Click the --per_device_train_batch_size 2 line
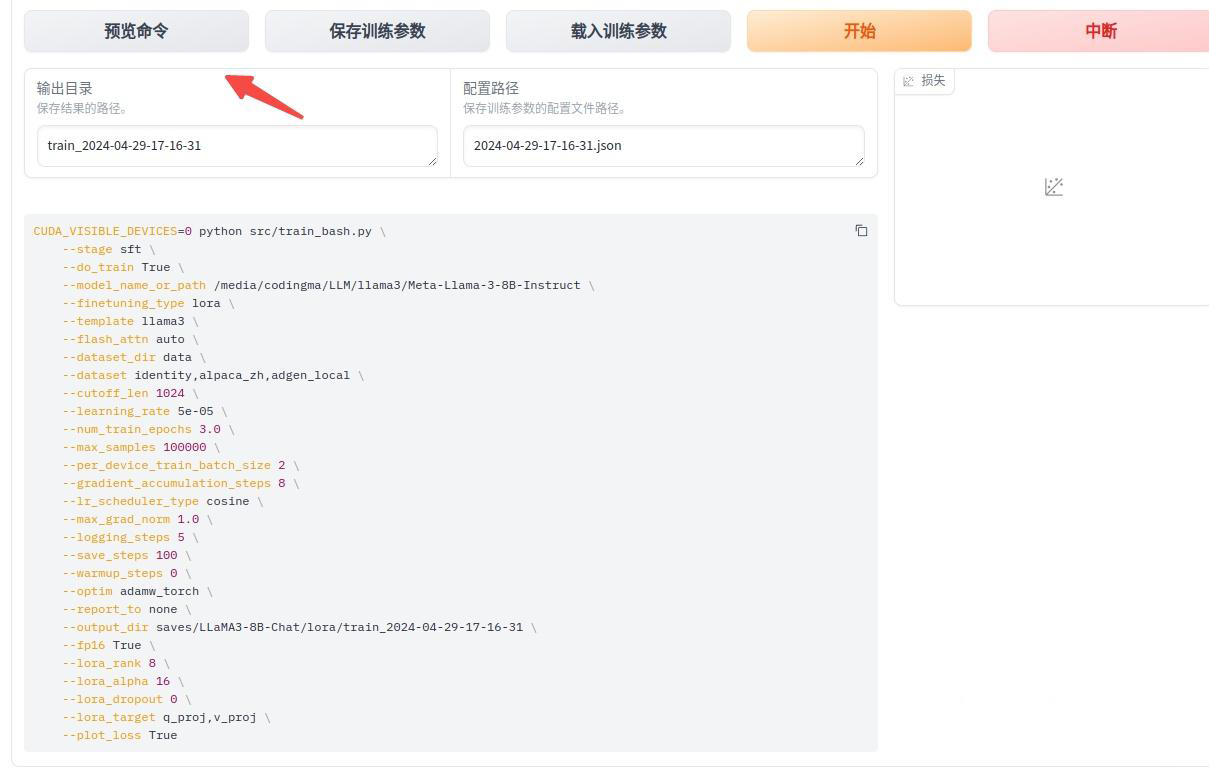Image resolution: width=1209 pixels, height=768 pixels. 181,465
